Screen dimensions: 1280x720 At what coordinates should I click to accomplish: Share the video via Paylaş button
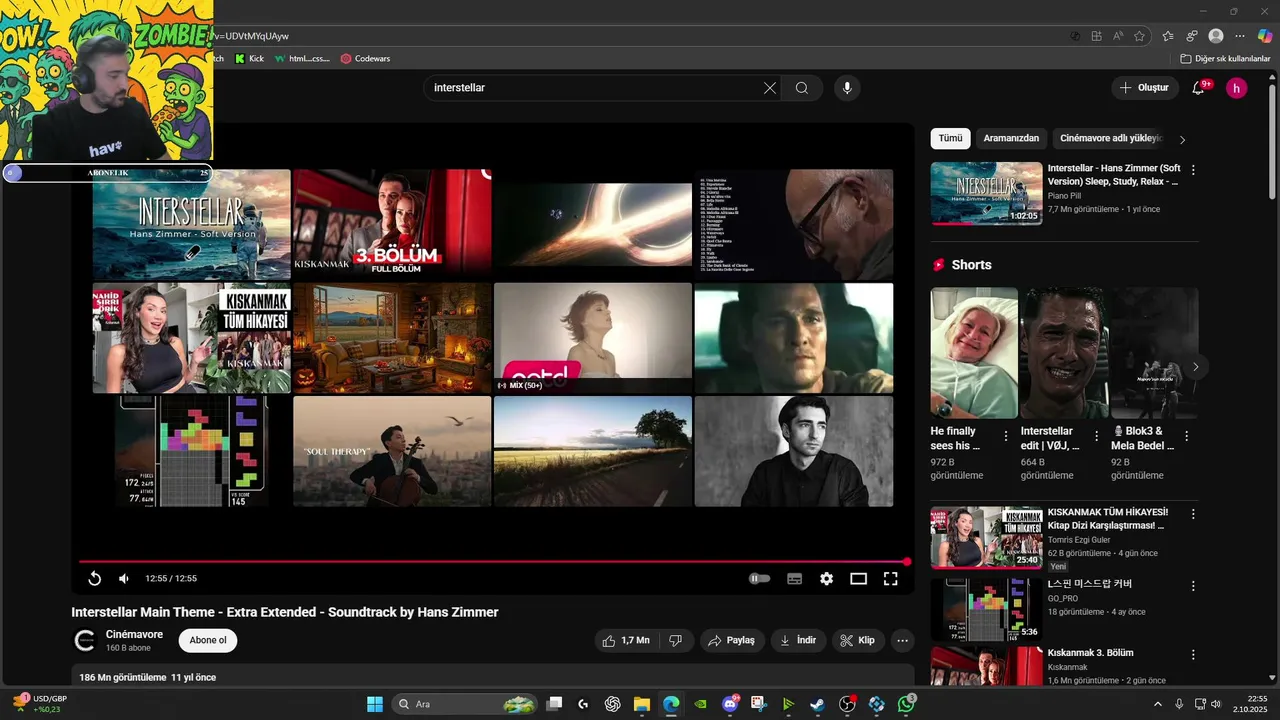click(733, 640)
